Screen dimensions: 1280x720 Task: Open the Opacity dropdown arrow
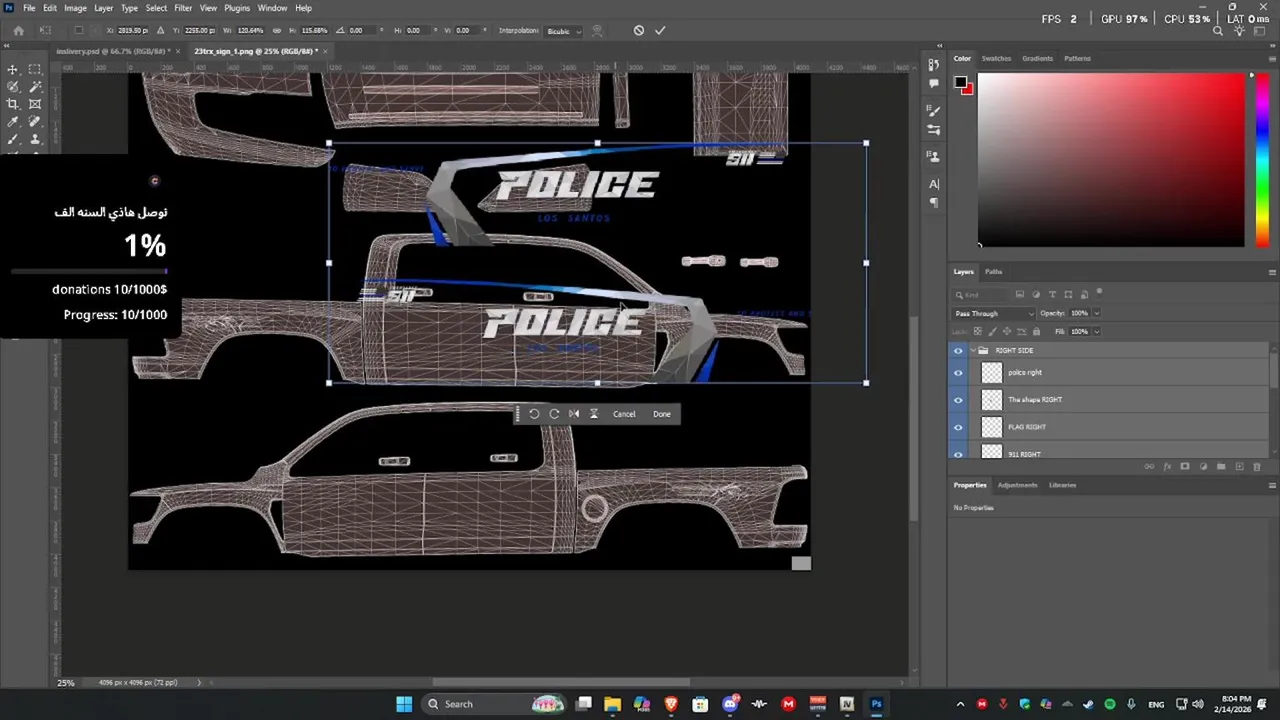tap(1096, 313)
